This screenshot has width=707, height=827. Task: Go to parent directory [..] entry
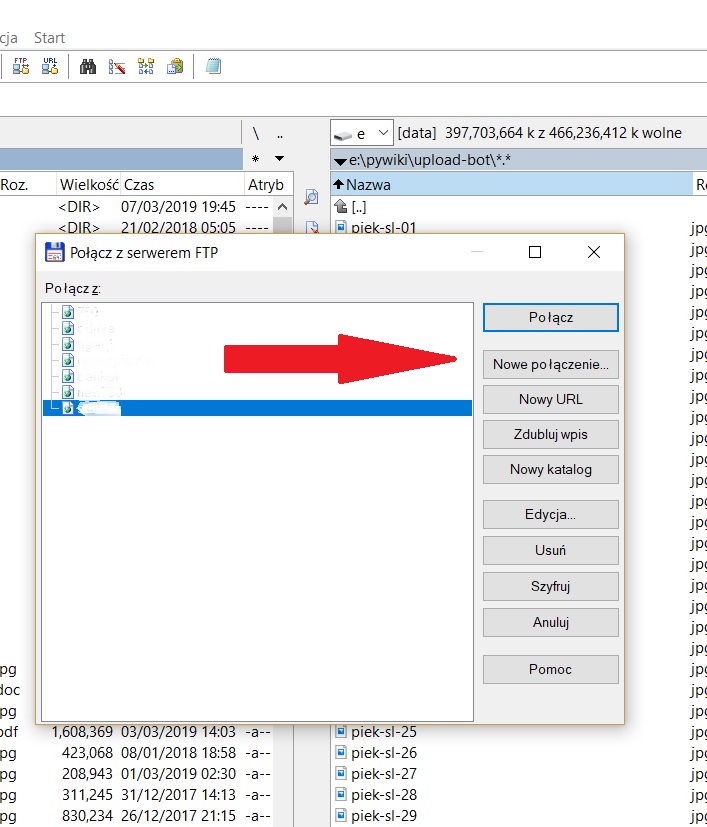tap(357, 206)
